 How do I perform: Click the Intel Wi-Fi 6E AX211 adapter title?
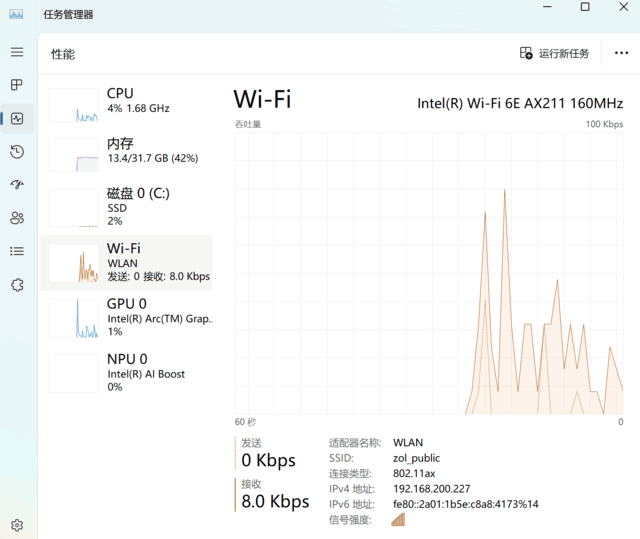click(520, 104)
